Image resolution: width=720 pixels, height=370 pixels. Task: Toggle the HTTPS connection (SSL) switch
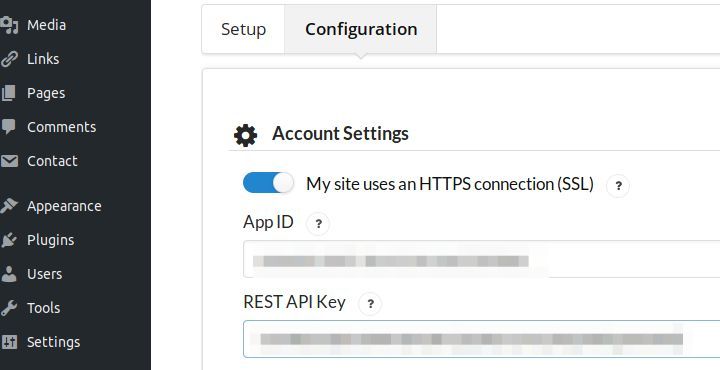268,183
